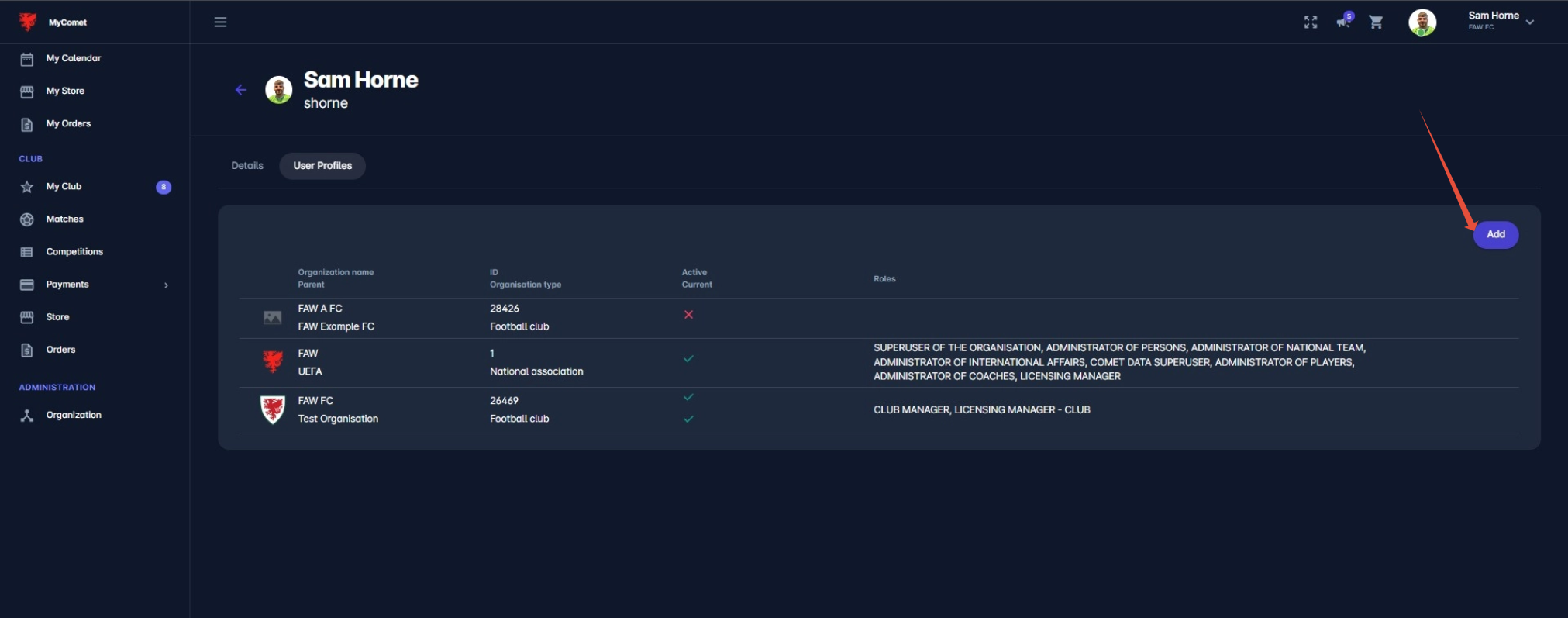Click the FAW red dragon logo
The width and height of the screenshot is (1568, 618).
[x=272, y=361]
